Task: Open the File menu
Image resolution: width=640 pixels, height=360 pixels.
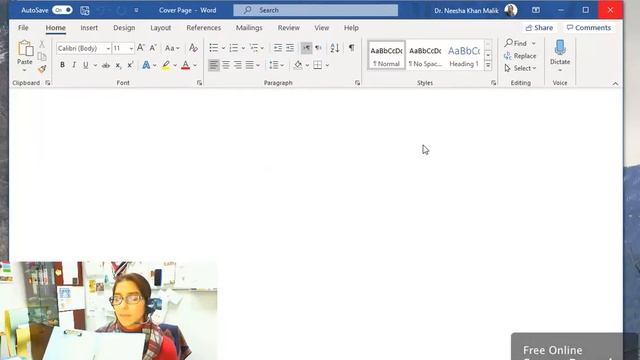Action: [x=23, y=28]
